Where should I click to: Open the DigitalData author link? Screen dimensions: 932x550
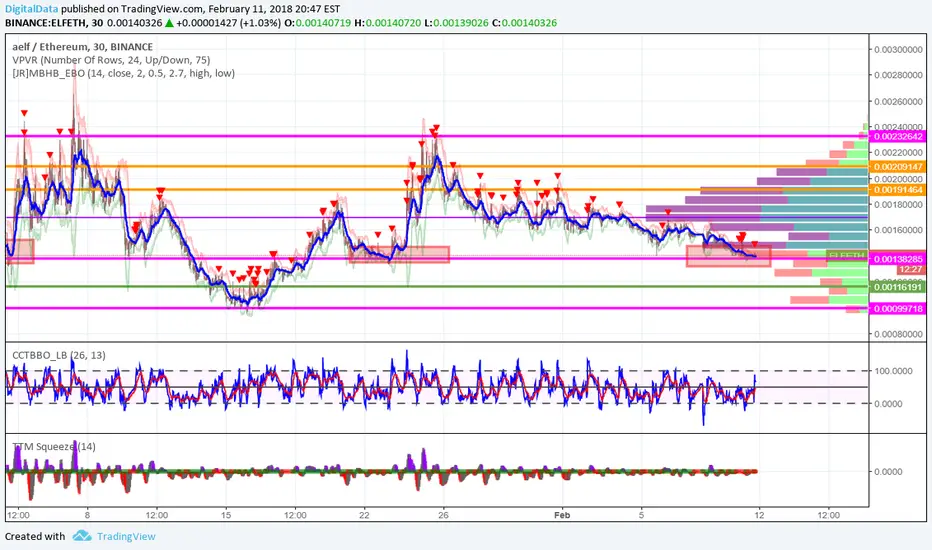pyautogui.click(x=32, y=9)
